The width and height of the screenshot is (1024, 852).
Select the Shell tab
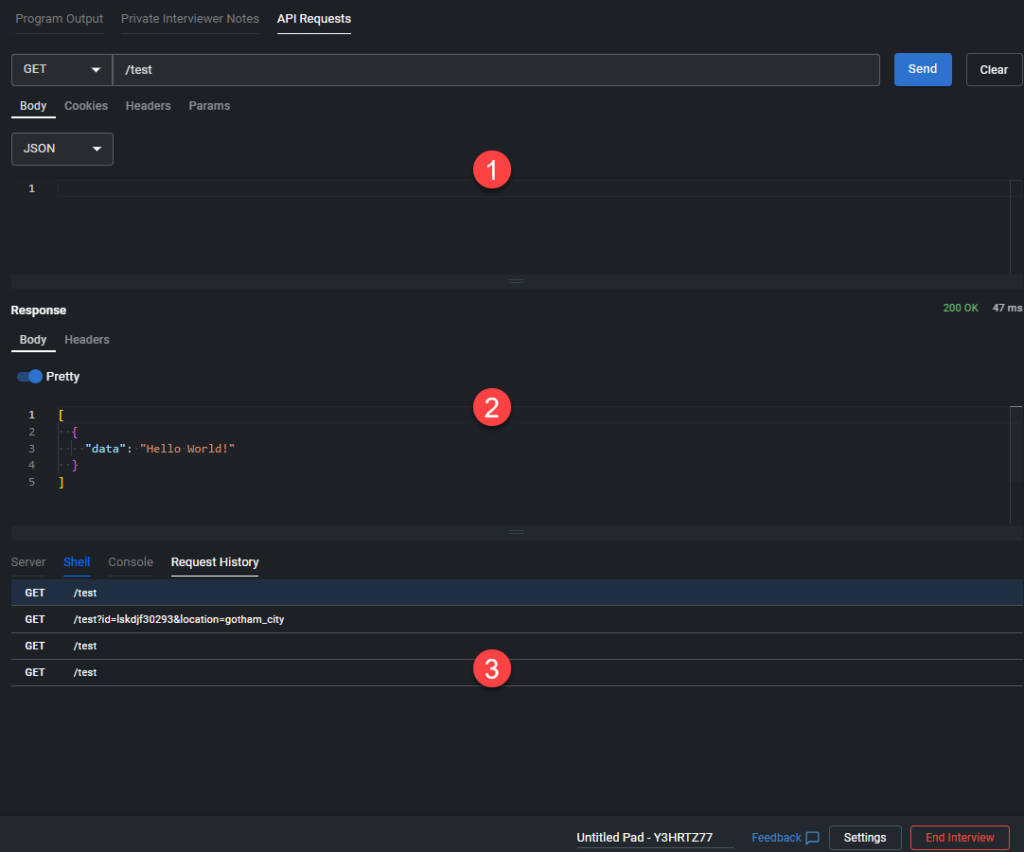[x=76, y=561]
